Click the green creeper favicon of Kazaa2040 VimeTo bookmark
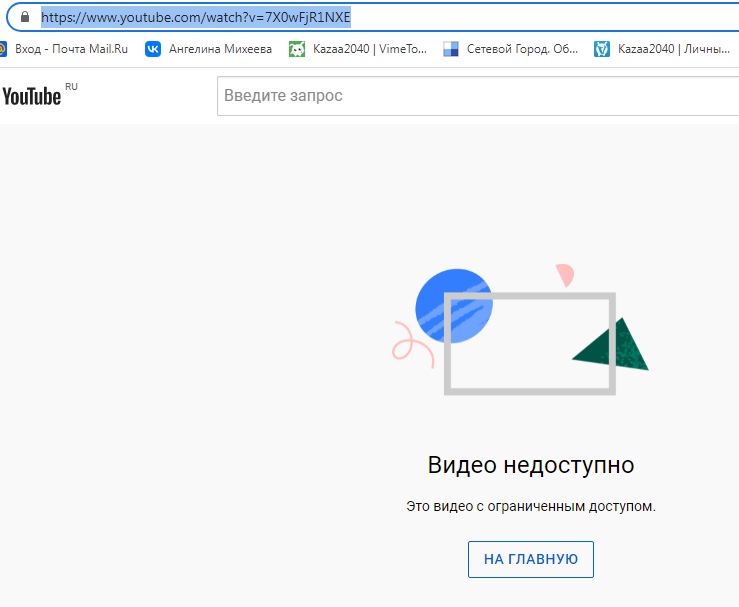The height and width of the screenshot is (607, 739). pos(297,49)
